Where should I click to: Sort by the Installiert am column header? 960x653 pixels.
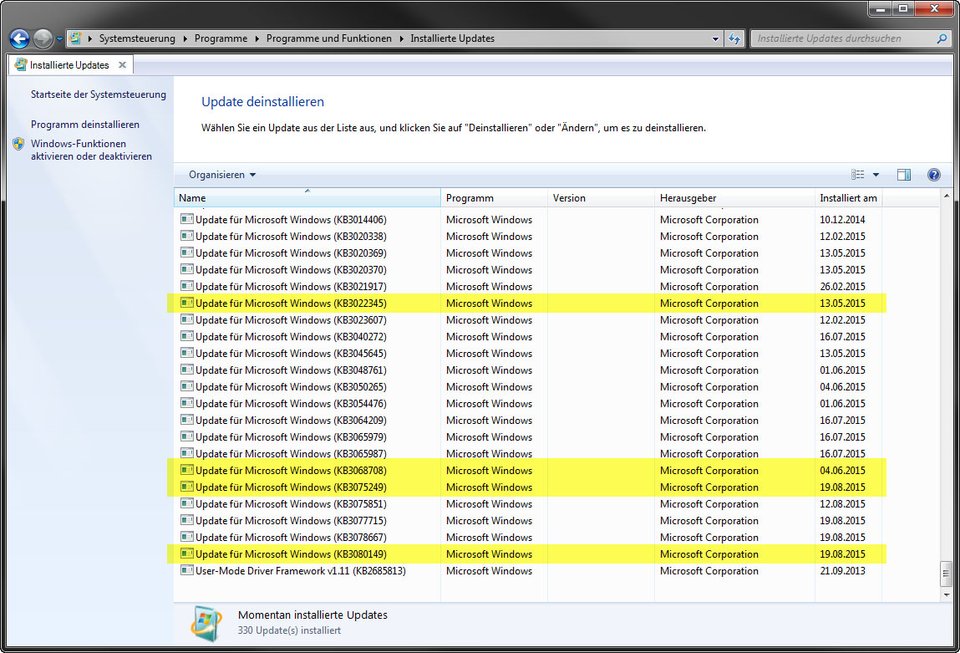[x=849, y=198]
